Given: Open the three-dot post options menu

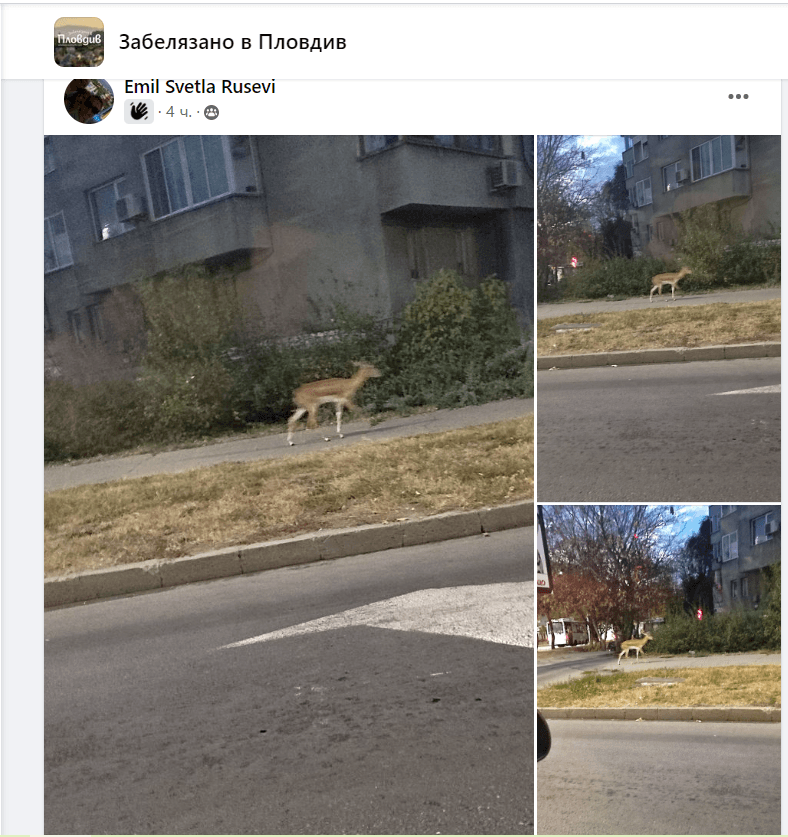Looking at the screenshot, I should tap(738, 97).
